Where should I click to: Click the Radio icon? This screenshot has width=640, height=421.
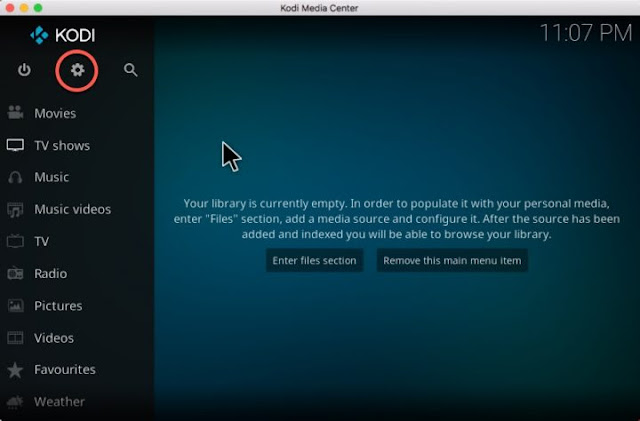(x=15, y=273)
